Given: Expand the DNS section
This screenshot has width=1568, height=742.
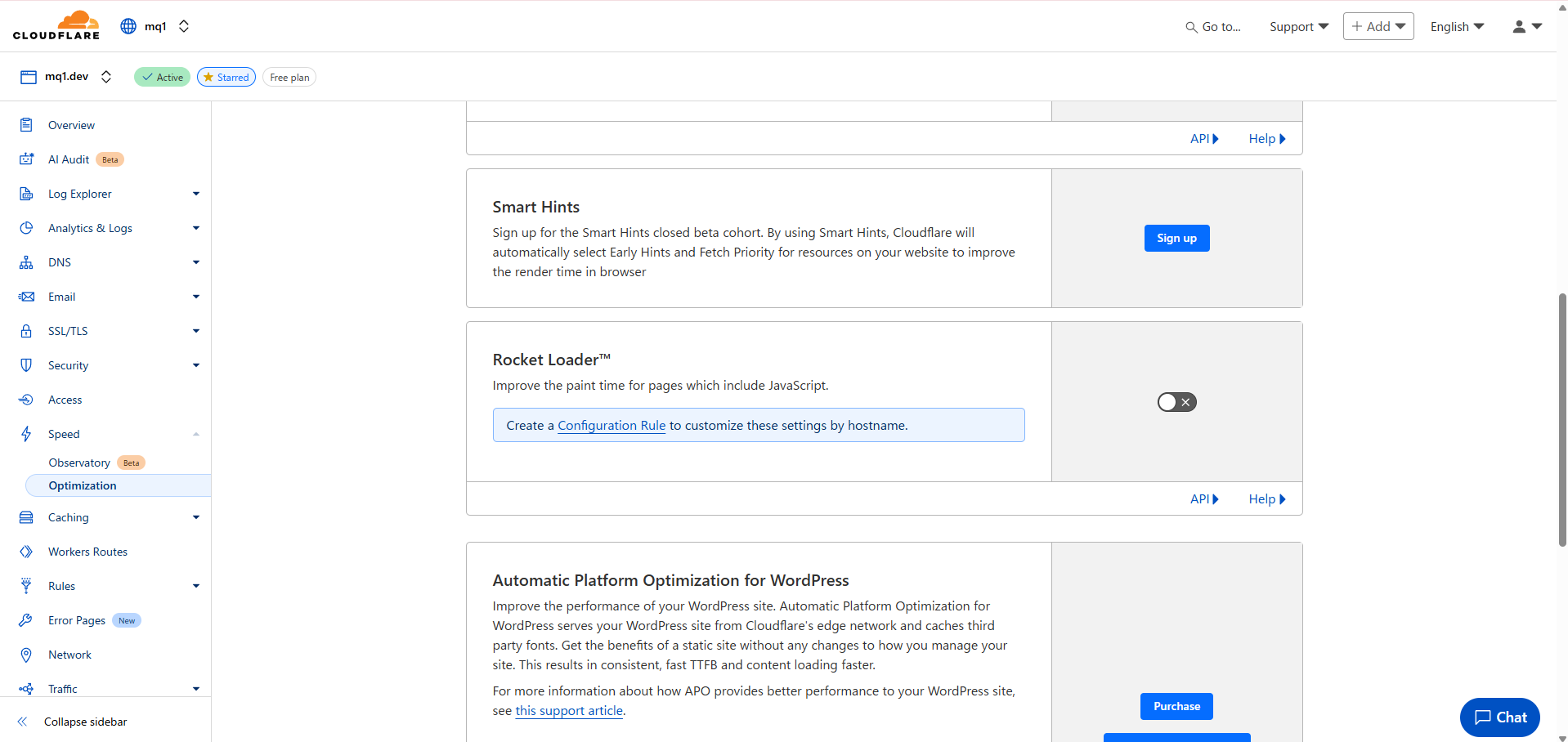Looking at the screenshot, I should coord(196,262).
